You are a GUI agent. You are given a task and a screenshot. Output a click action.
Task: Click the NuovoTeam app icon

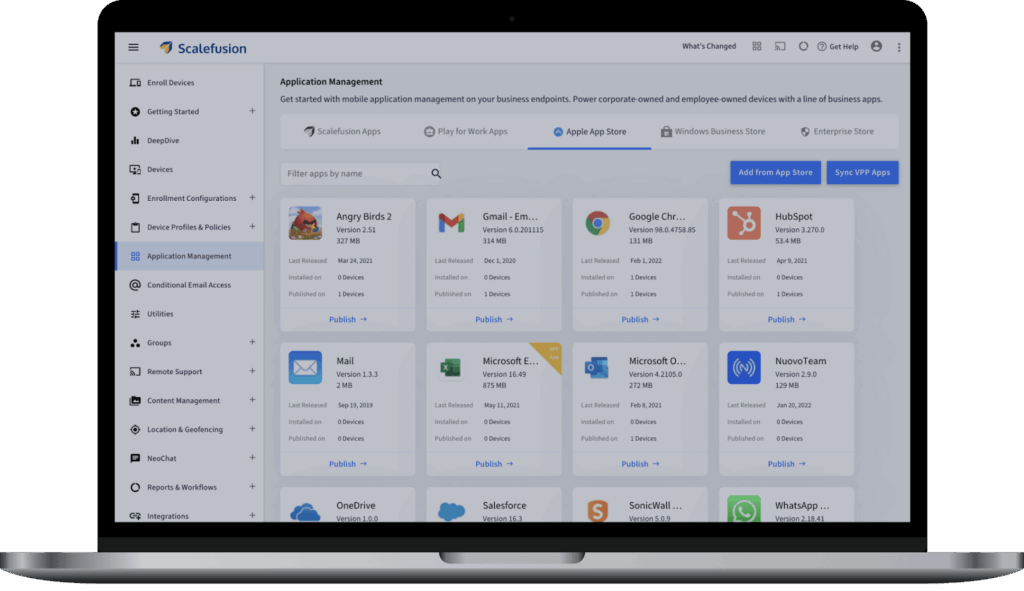(x=744, y=367)
